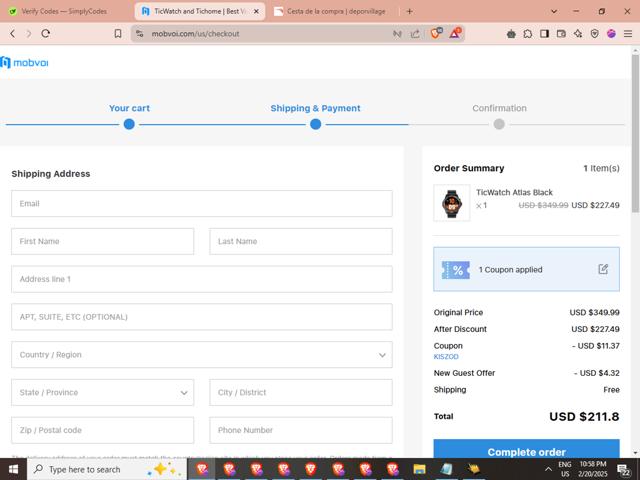640x480 pixels.
Task: Open the Brave VPN shield icon
Action: pyautogui.click(x=595, y=34)
